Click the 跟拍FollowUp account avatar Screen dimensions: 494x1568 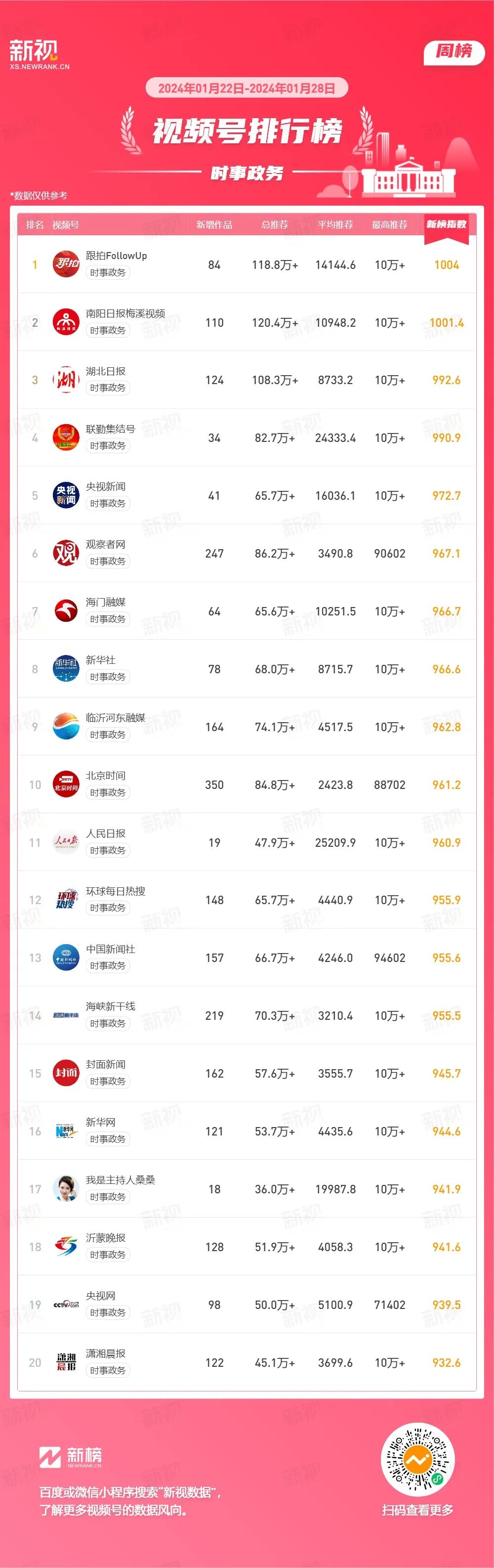[x=66, y=263]
